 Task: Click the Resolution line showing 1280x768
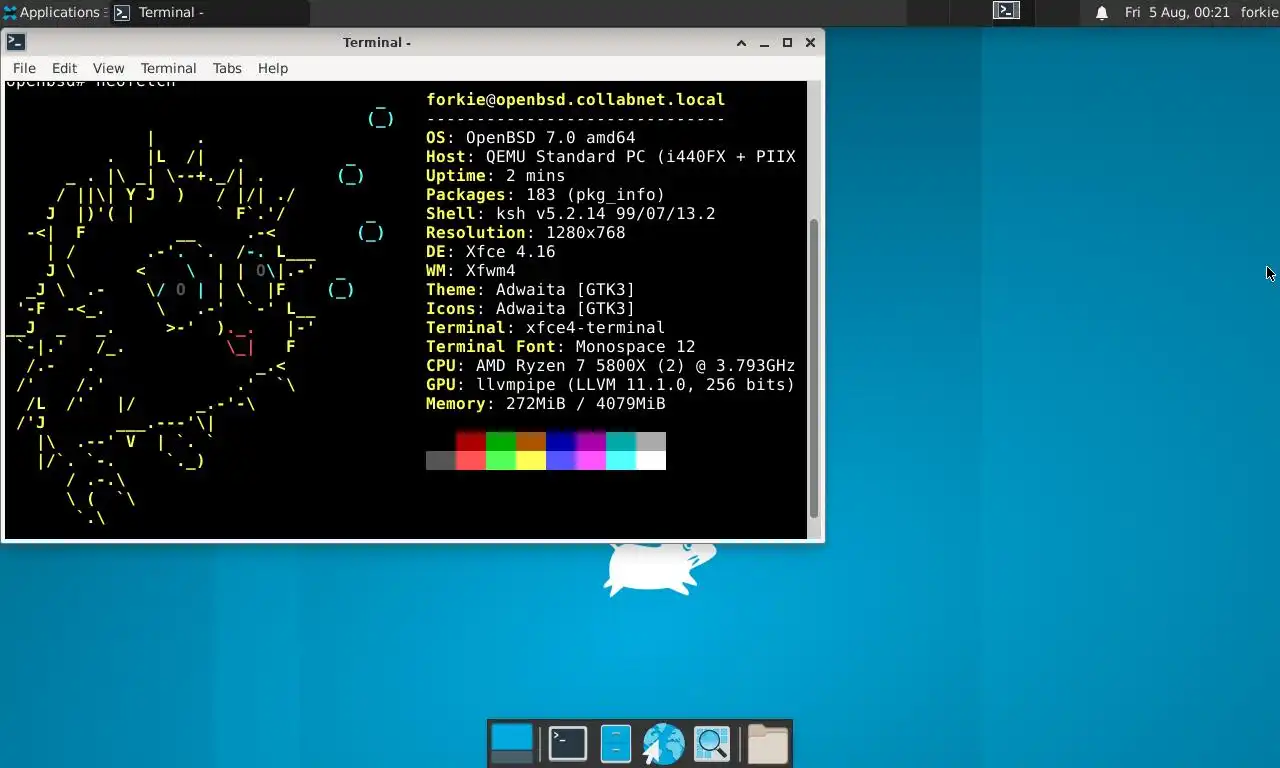pos(526,232)
